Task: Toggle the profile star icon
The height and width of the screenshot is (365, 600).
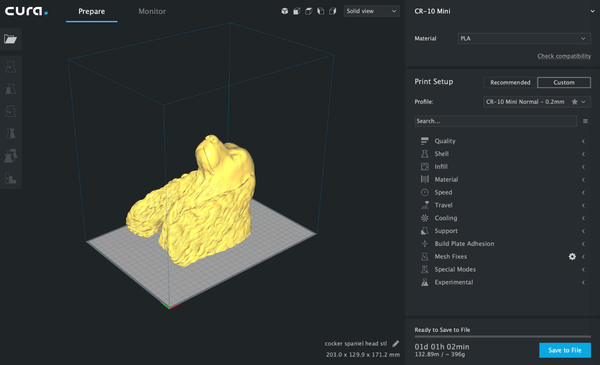Action: coord(574,102)
